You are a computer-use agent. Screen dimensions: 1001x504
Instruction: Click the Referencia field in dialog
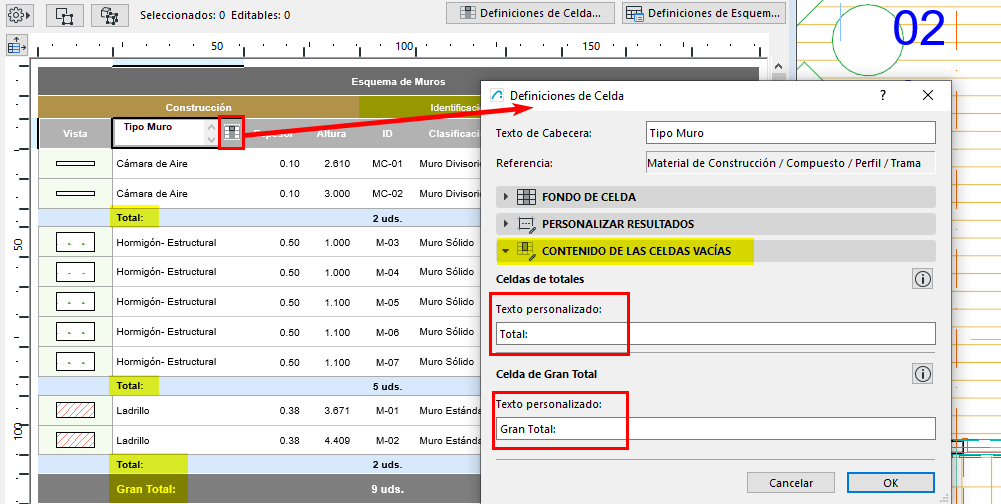point(790,163)
